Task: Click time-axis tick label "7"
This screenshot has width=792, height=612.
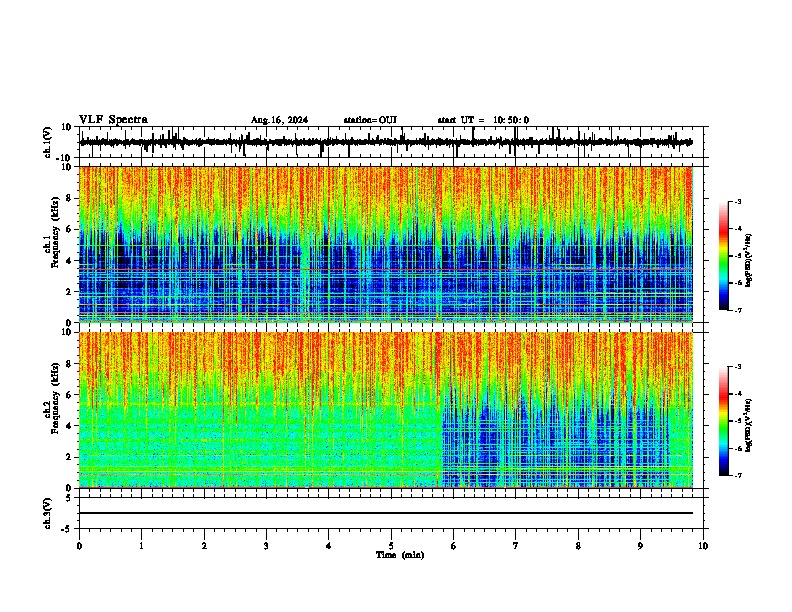Action: (x=516, y=546)
